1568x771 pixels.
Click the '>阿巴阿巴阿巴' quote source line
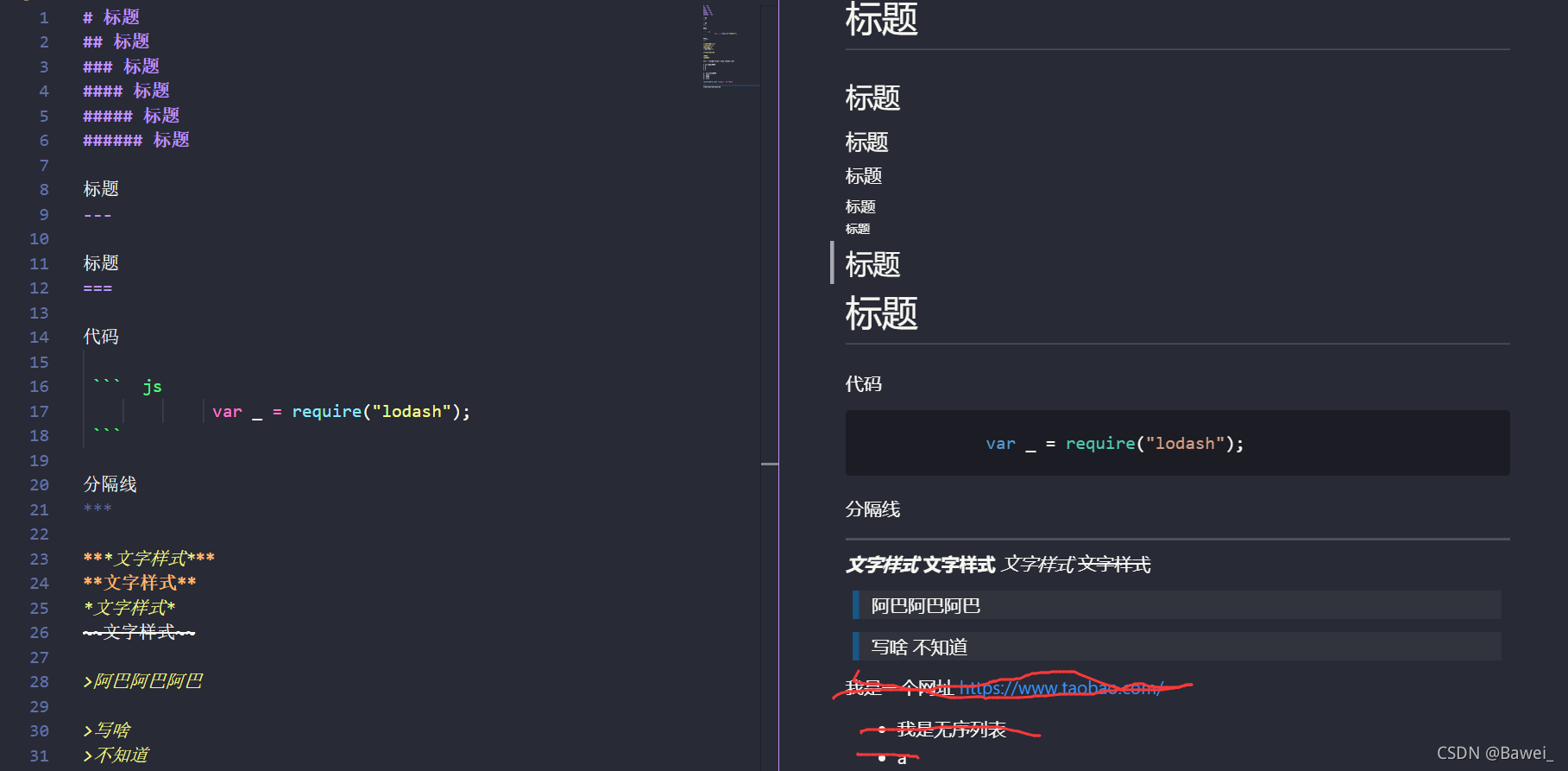coord(143,682)
